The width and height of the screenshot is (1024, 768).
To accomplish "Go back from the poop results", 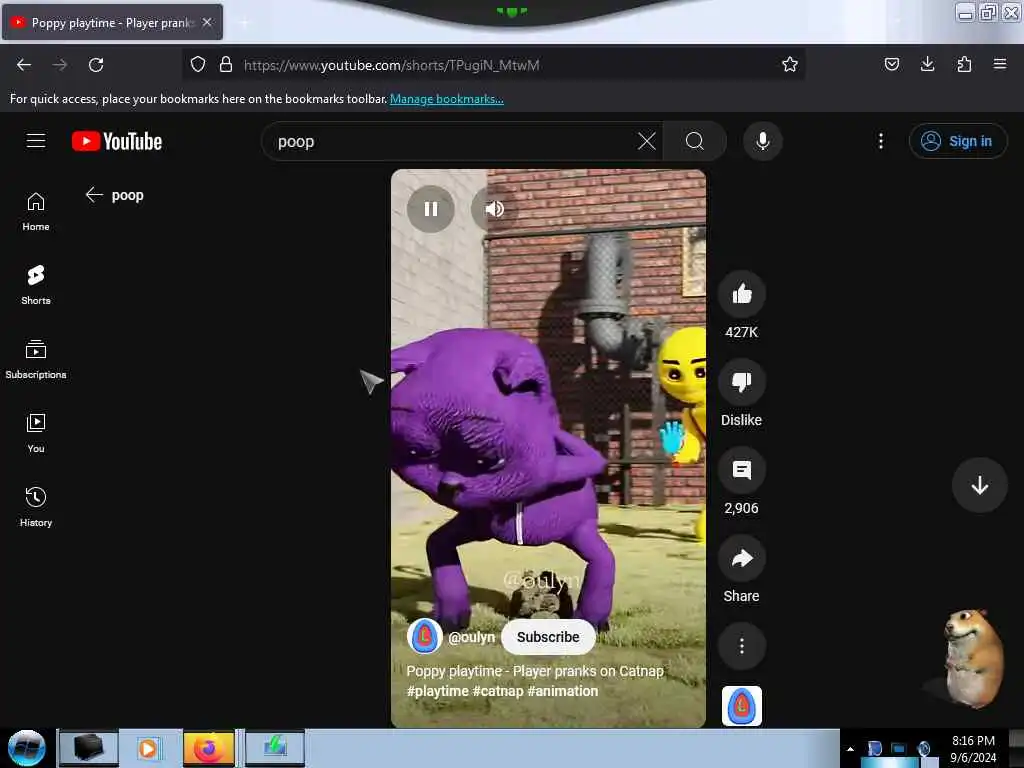I will coord(95,195).
